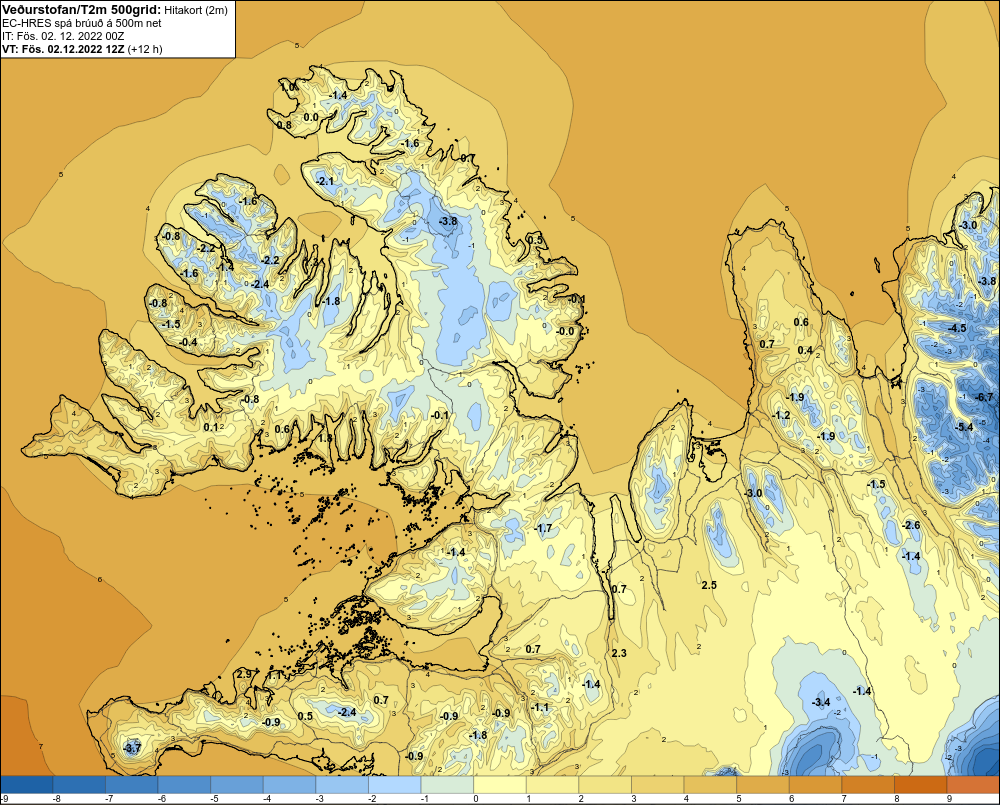
Task: Click the legend scale label "5"
Action: coord(739,799)
